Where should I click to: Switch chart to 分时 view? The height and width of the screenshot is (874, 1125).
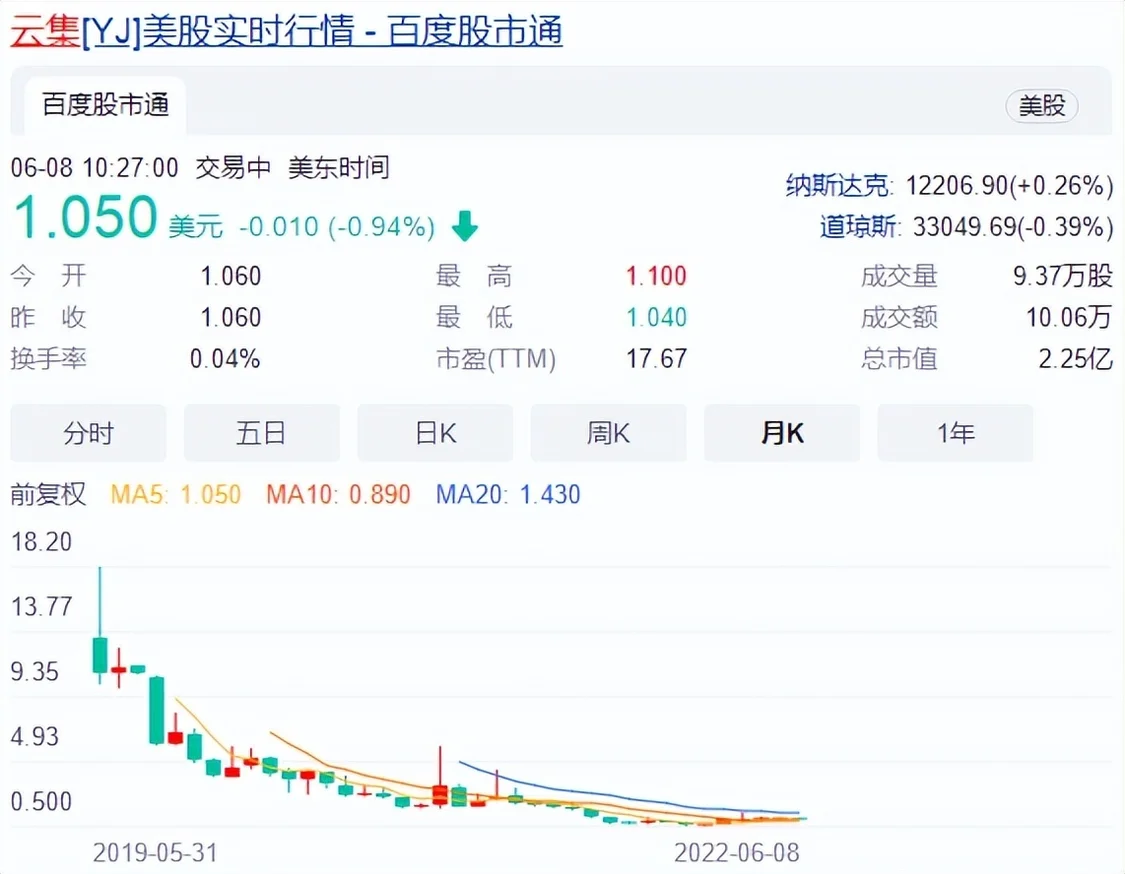[88, 433]
